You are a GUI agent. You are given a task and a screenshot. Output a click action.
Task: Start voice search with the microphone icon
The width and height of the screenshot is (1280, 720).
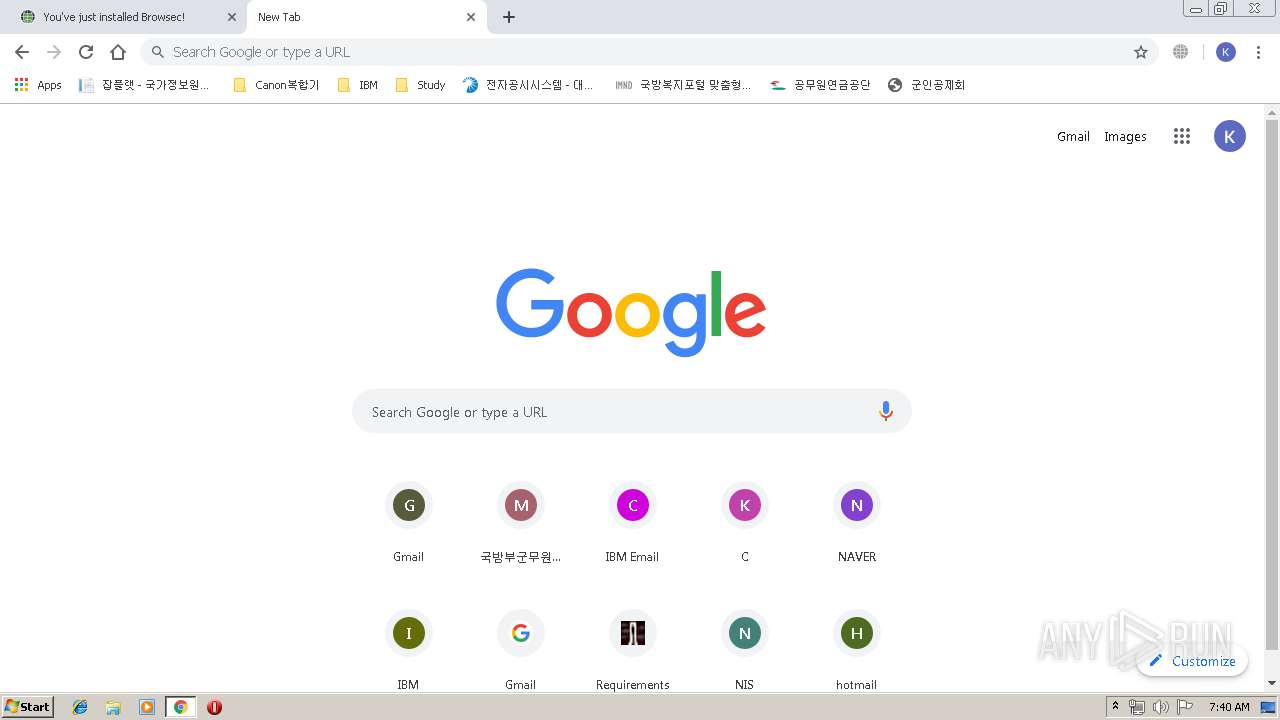click(x=885, y=411)
